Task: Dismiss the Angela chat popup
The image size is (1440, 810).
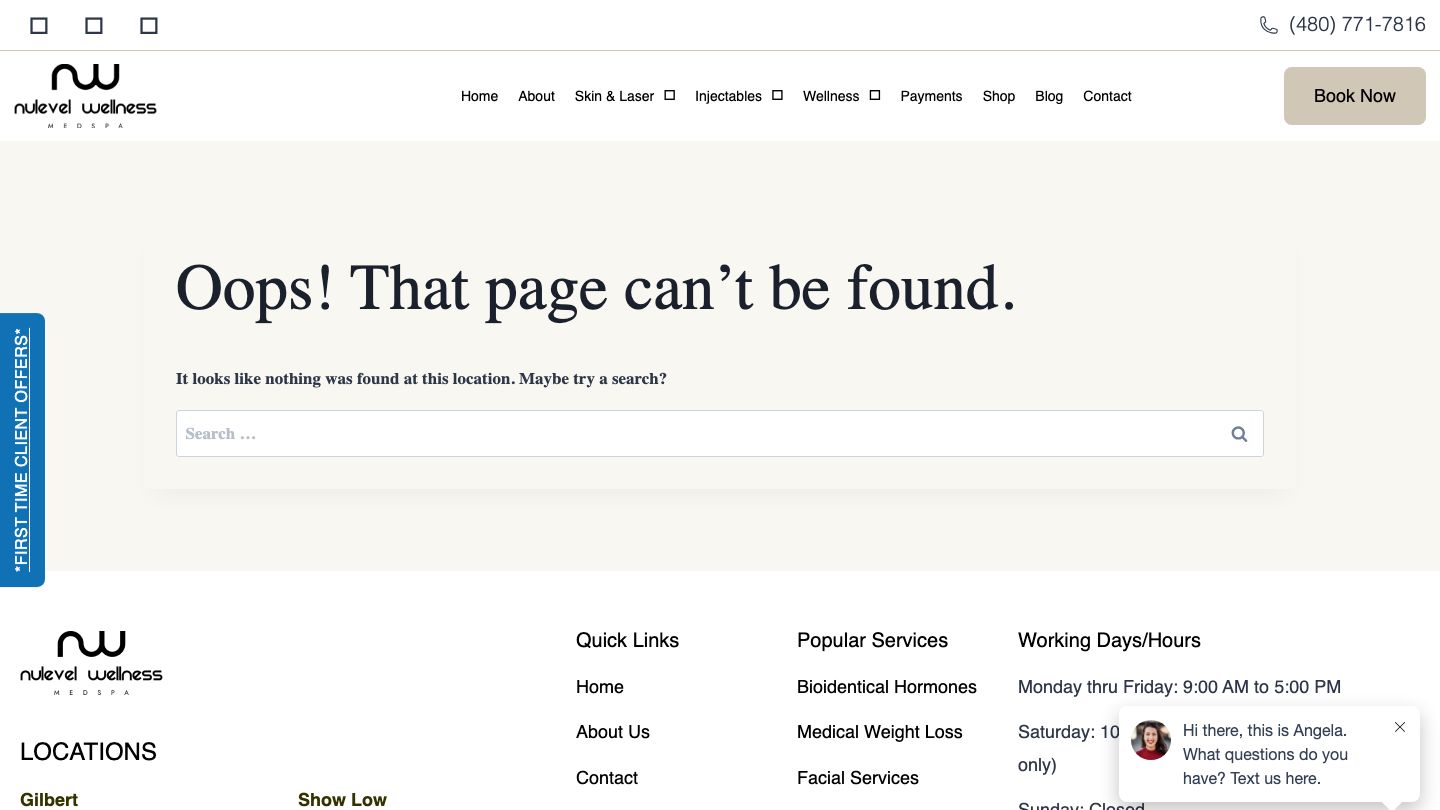Action: click(x=1400, y=727)
